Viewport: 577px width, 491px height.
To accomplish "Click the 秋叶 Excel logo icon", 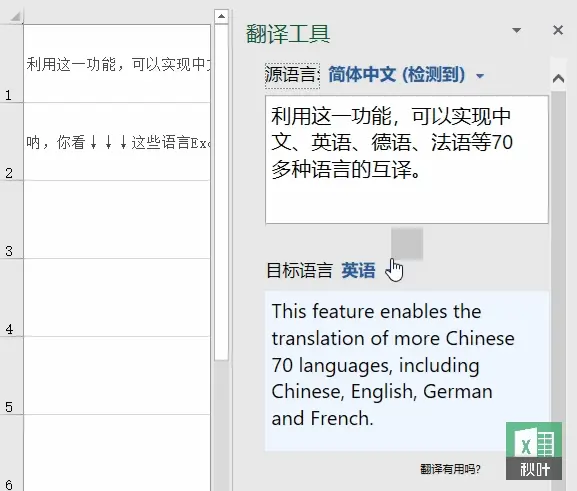I will tap(534, 451).
